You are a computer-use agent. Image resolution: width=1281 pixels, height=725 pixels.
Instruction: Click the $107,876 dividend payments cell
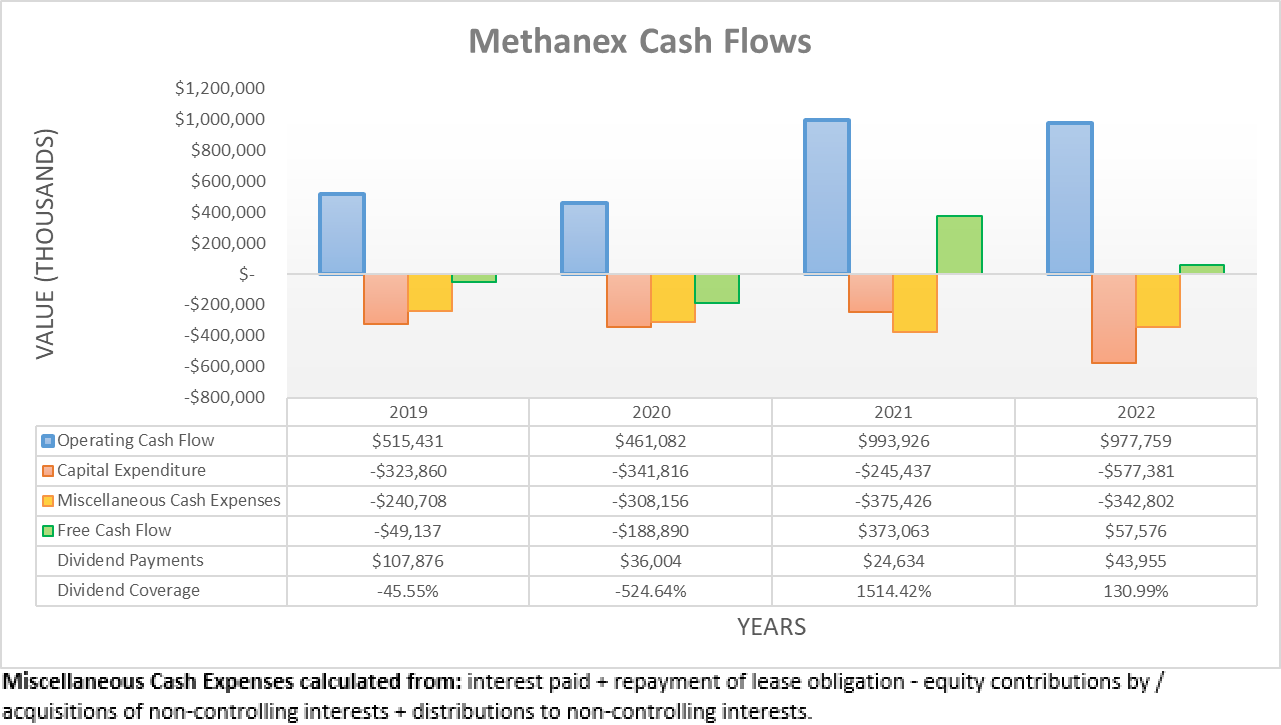click(408, 561)
